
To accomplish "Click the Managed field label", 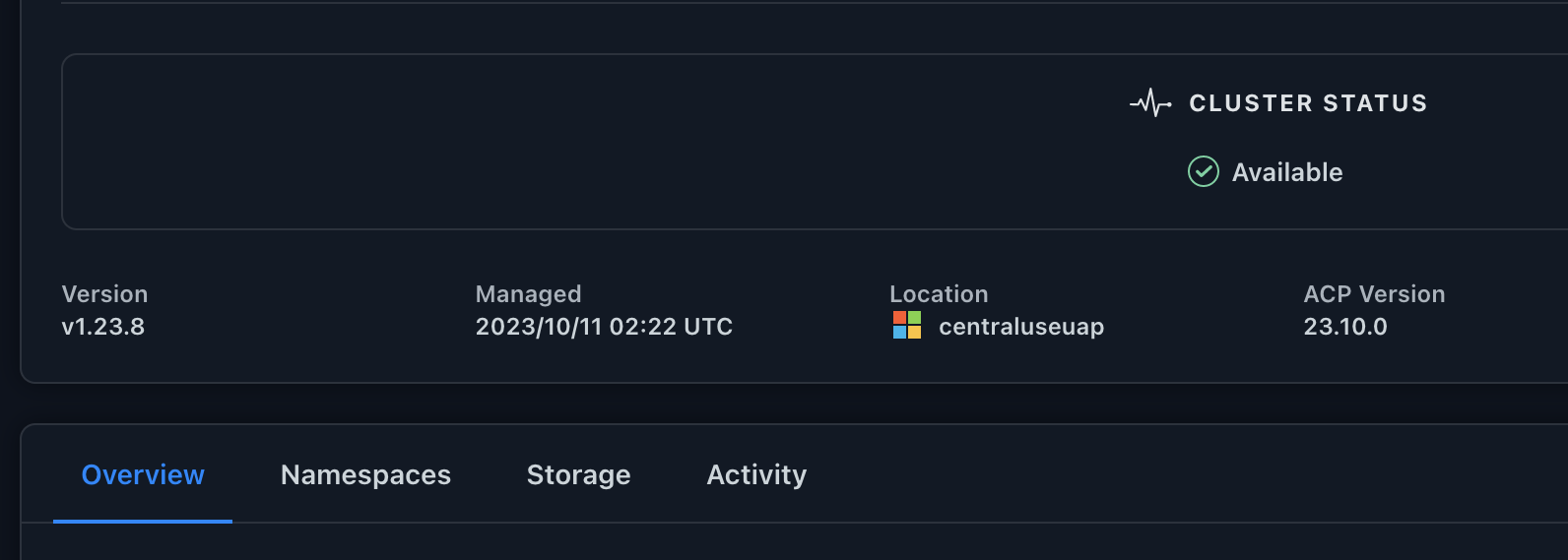I will coord(528,294).
